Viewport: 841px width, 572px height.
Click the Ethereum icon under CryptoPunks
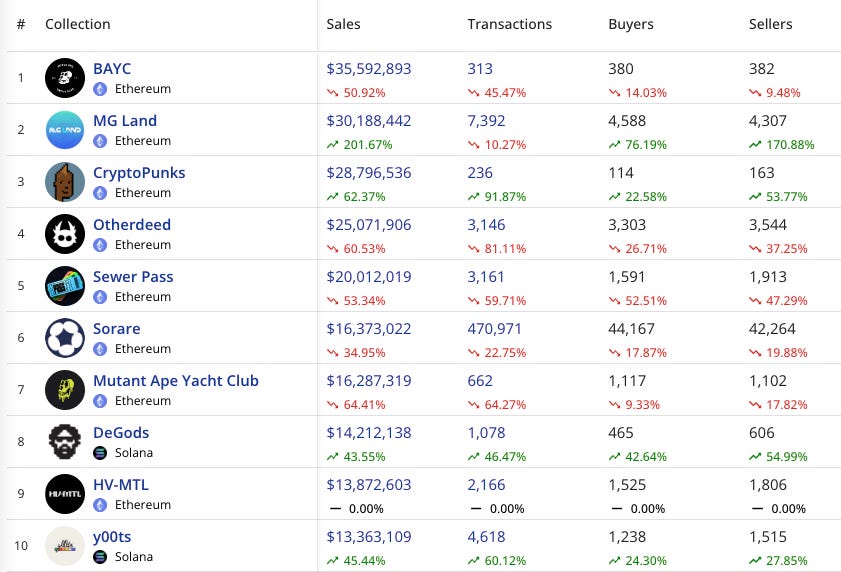coord(100,193)
